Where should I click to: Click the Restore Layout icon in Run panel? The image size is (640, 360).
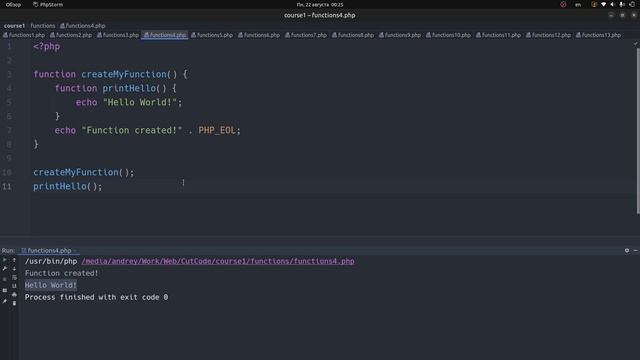click(x=4, y=291)
